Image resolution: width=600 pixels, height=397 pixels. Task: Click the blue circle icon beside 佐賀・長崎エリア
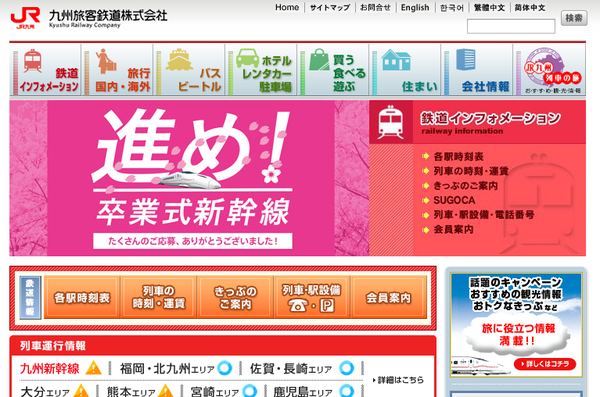[x=347, y=368]
